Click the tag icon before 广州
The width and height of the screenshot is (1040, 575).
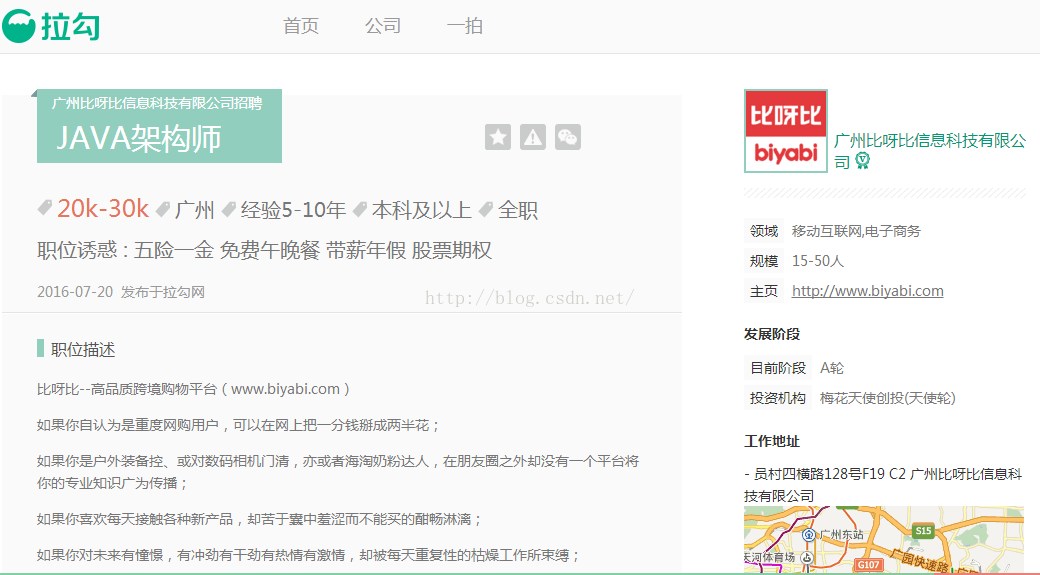pyautogui.click(x=162, y=210)
